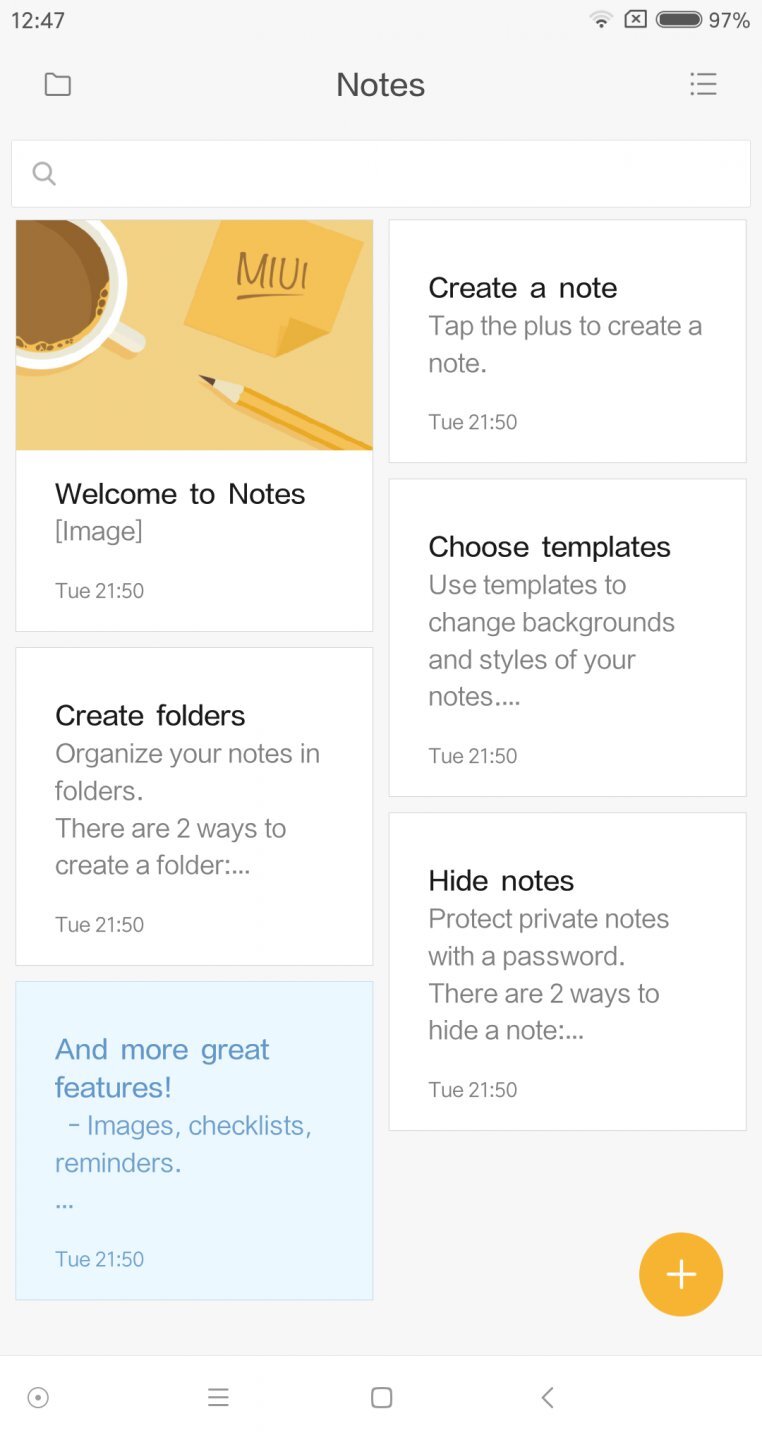The height and width of the screenshot is (1440, 762).
Task: Tap the Notes title in header
Action: coord(380,85)
